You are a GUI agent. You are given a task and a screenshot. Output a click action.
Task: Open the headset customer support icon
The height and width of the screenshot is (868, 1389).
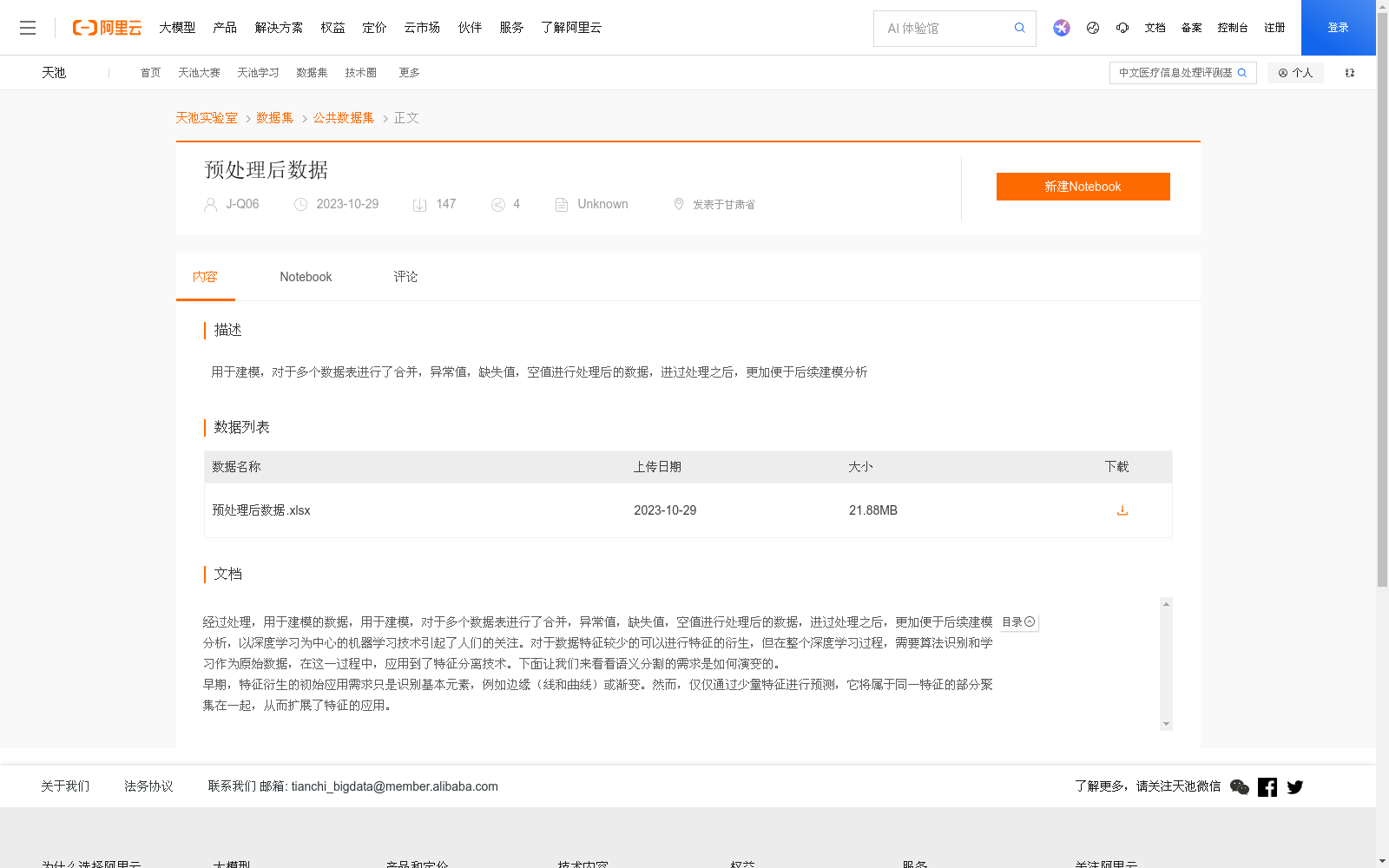1122,28
